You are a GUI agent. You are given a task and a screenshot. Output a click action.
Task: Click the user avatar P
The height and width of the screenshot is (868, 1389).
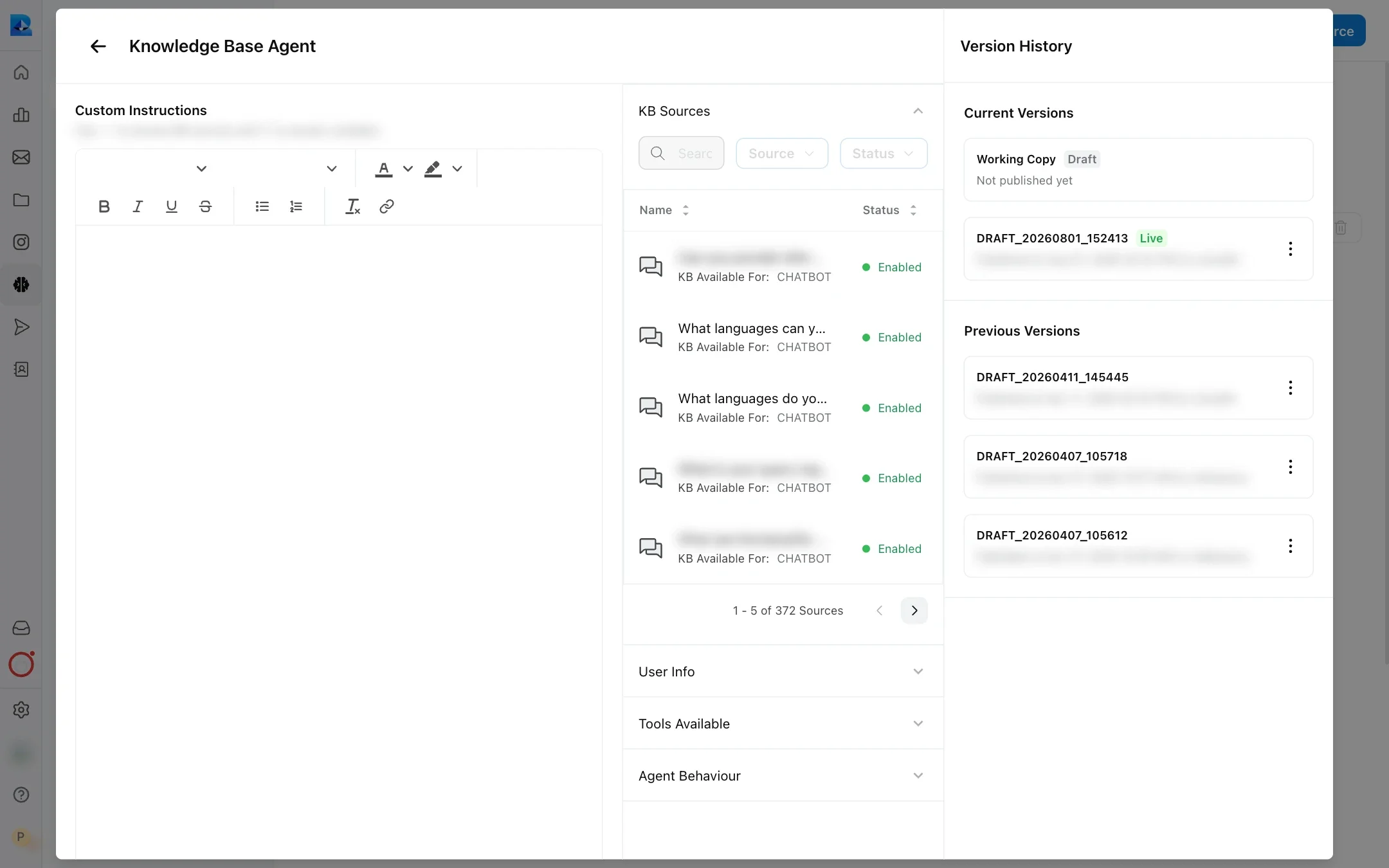click(x=21, y=836)
